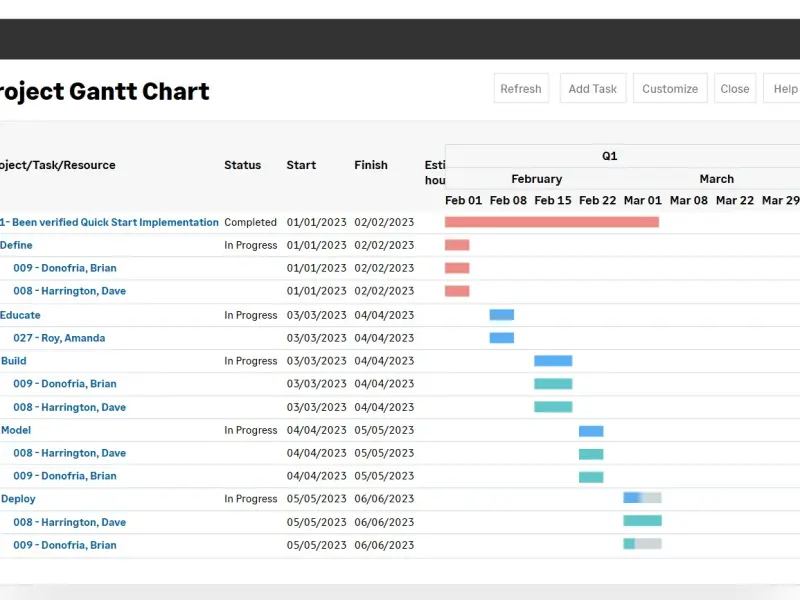Click the long red project Gantt bar
Viewport: 800px width, 600px height.
point(551,222)
